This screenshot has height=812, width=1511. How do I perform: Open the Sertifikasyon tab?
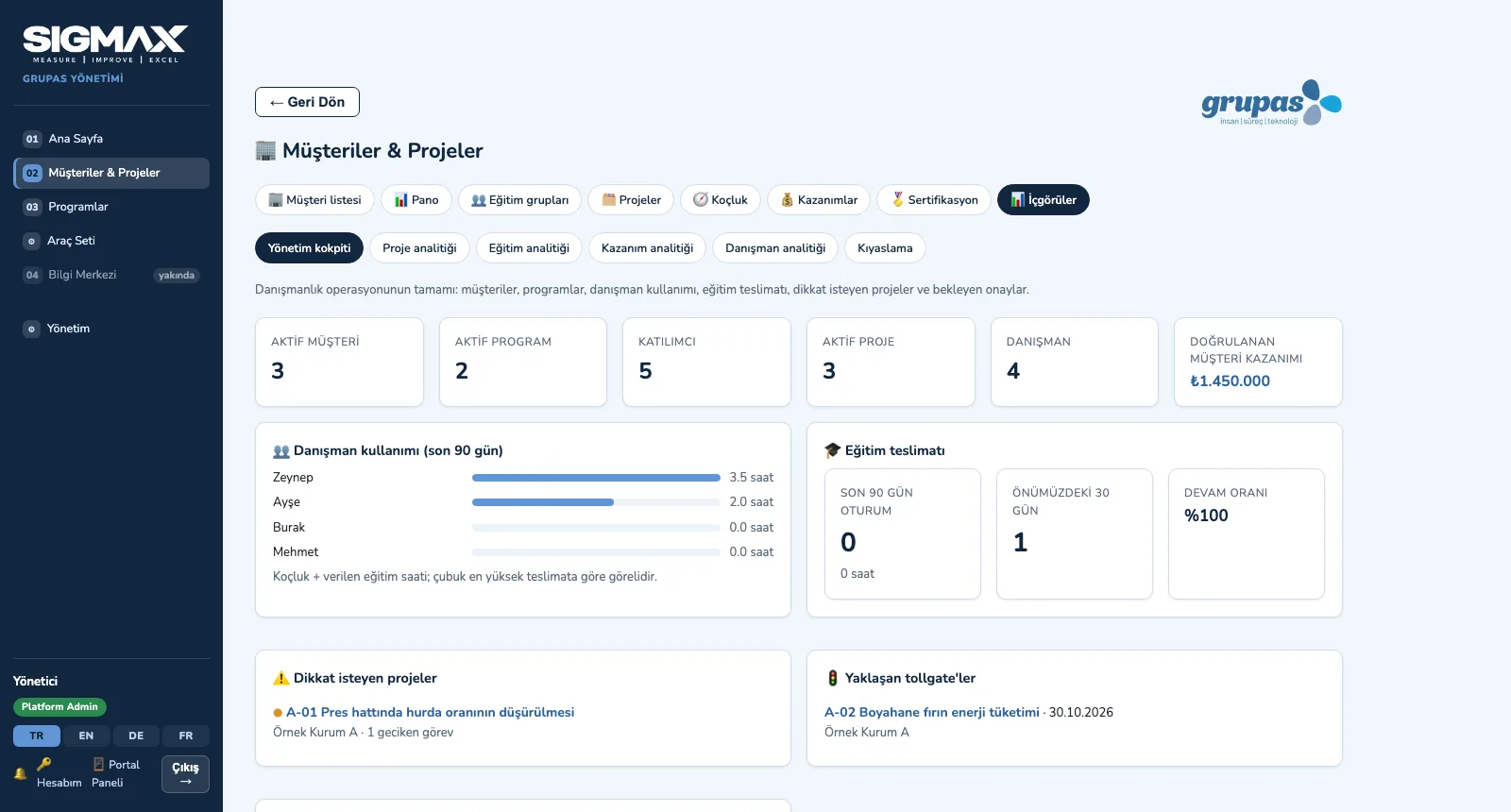934,200
